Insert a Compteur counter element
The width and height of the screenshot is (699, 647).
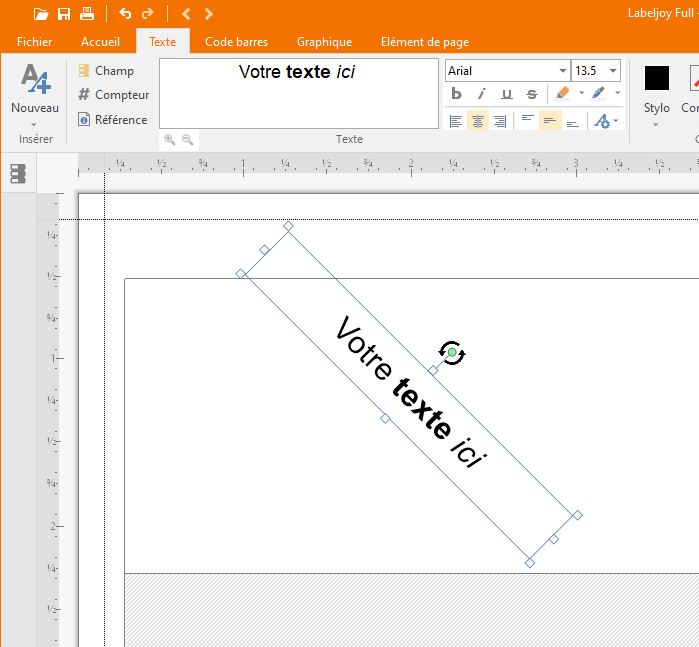click(x=113, y=95)
